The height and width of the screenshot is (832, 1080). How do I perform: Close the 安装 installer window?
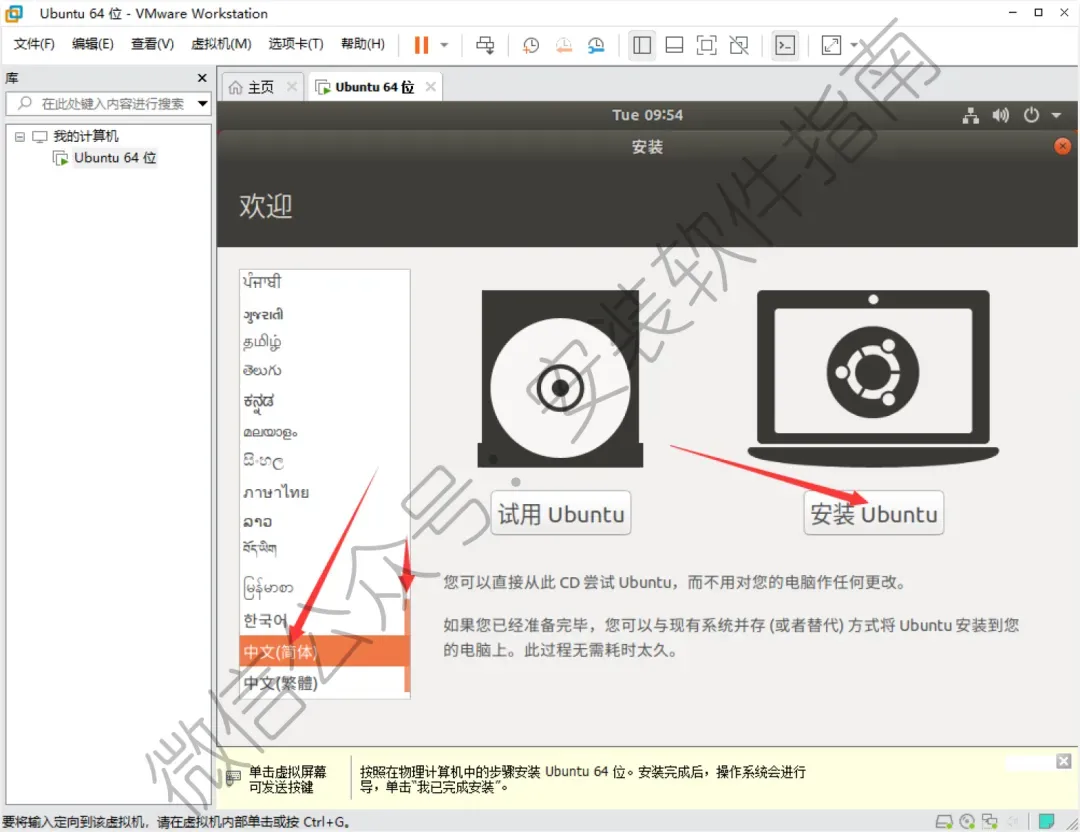pos(1062,146)
